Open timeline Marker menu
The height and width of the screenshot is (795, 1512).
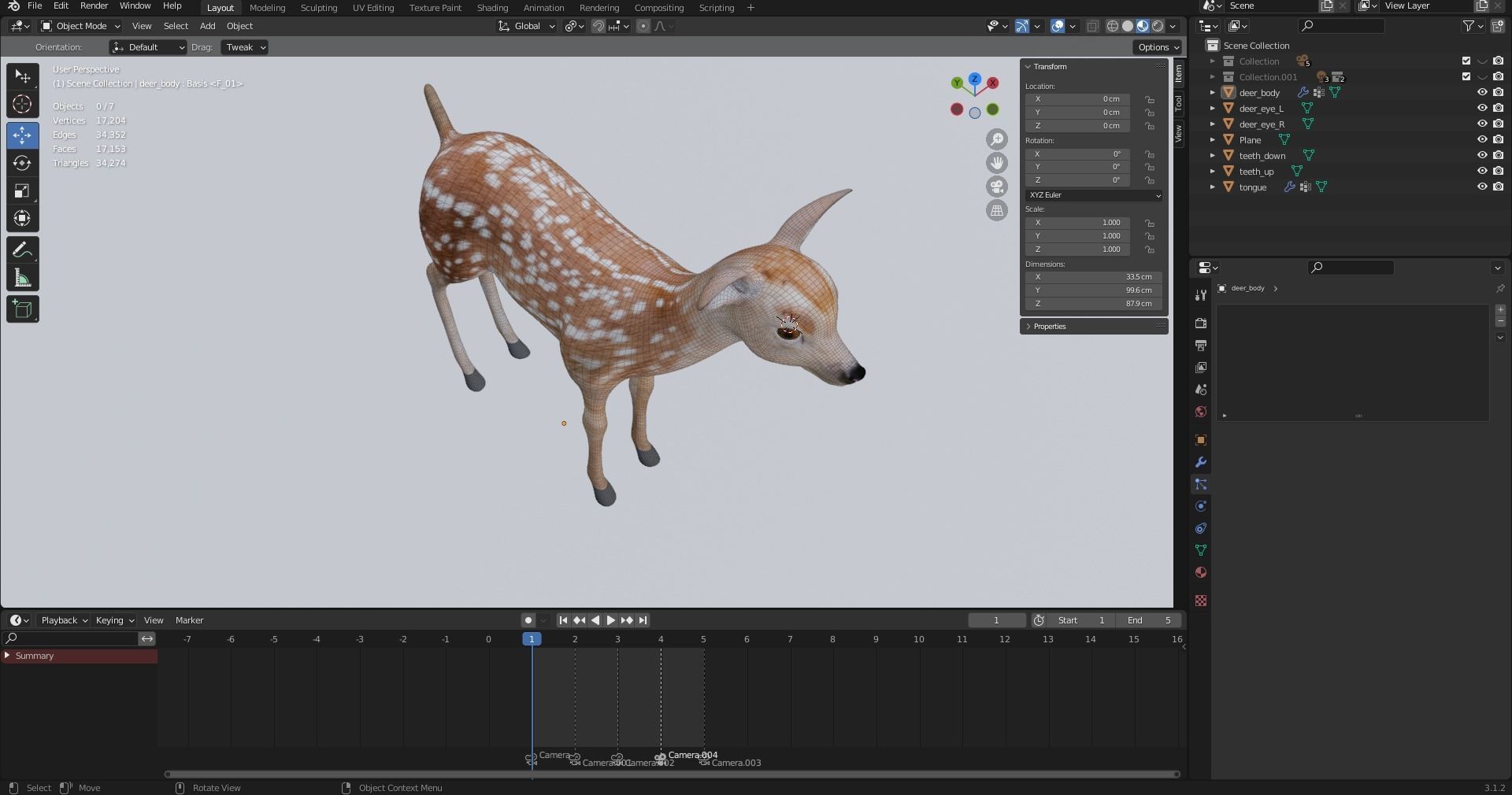189,620
